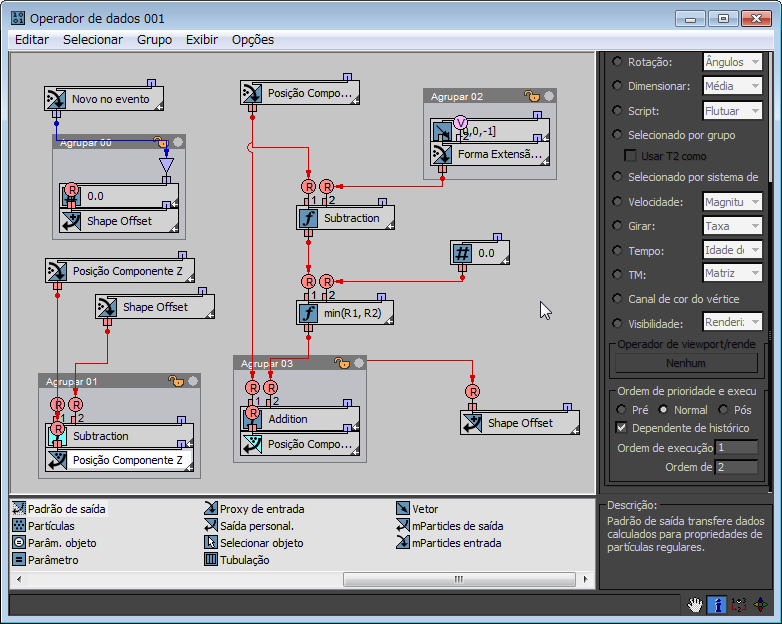Select the Parâm. objeto operator icon
Image resolution: width=782 pixels, height=624 pixels.
[18, 543]
